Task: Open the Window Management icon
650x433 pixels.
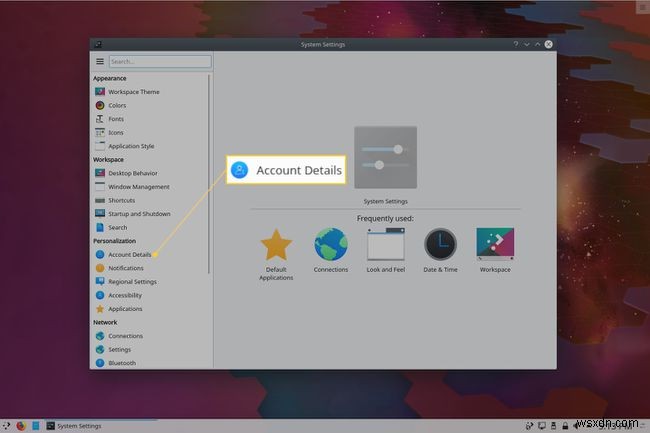Action: tap(100, 186)
